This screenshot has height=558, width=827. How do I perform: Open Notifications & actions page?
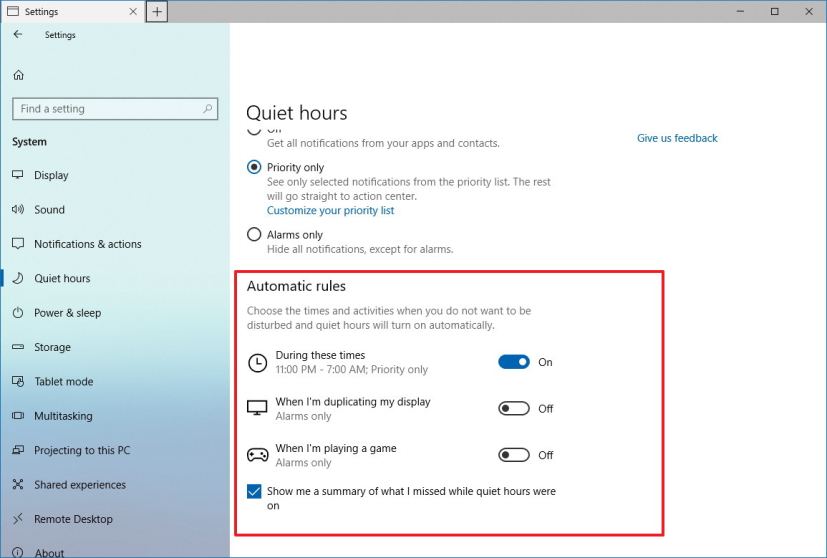tap(88, 244)
